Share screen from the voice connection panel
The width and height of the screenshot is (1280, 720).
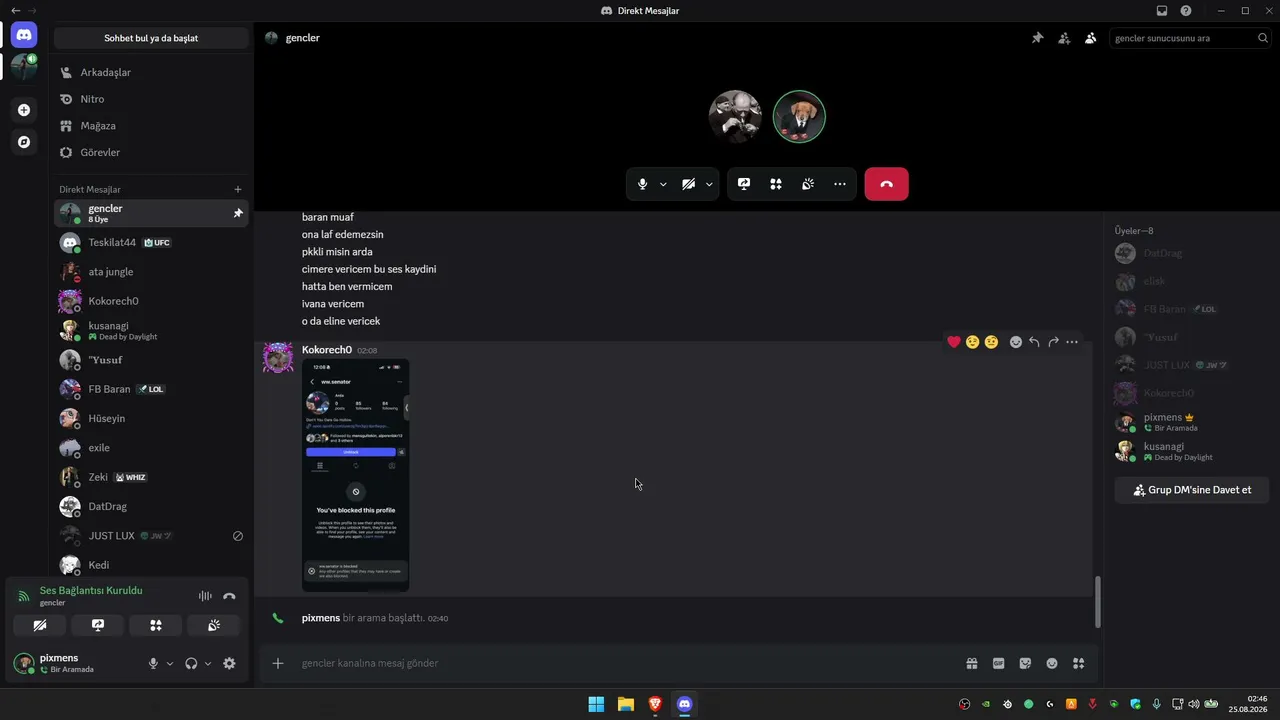tap(98, 625)
